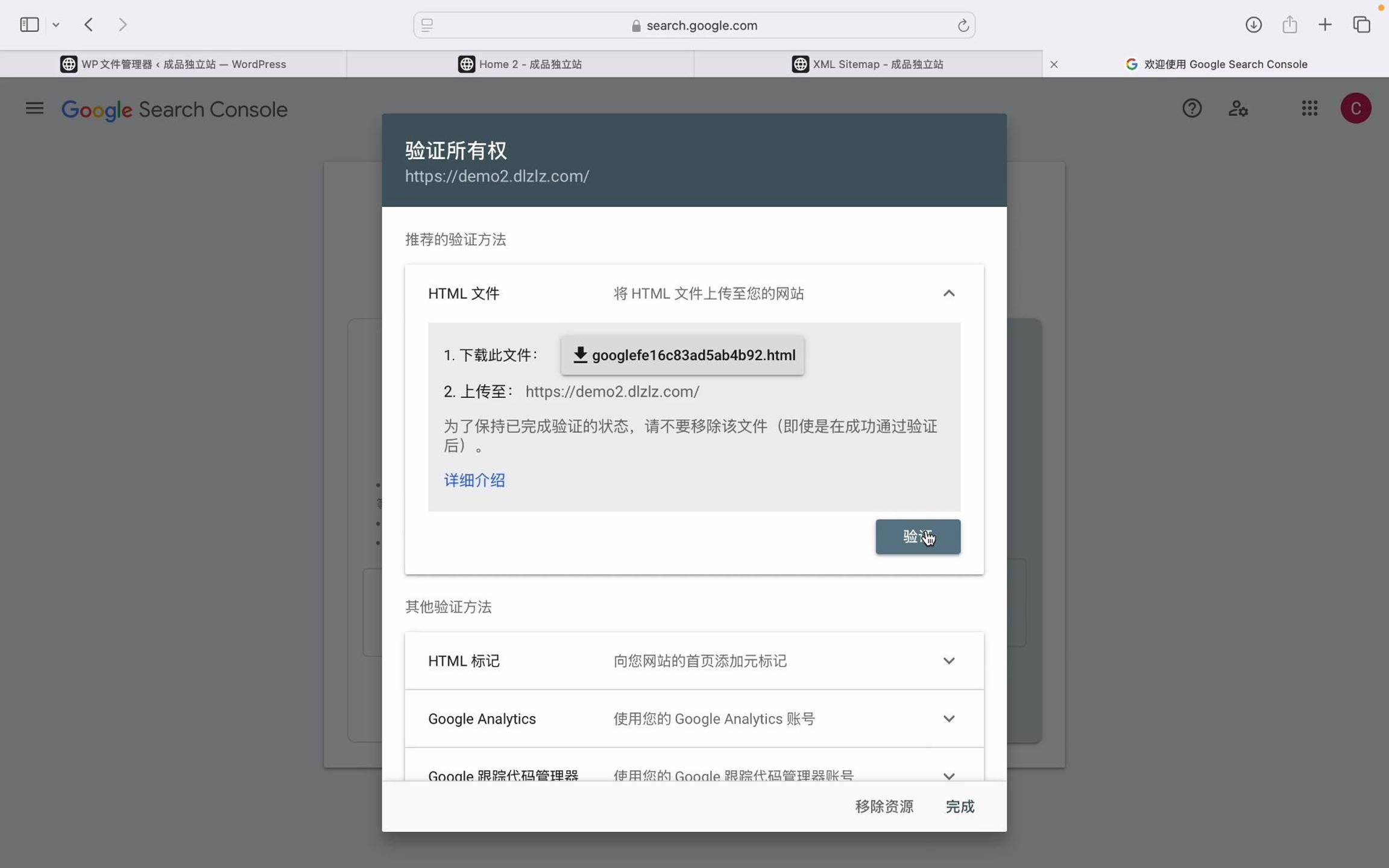Open the Google apps grid
Screen dimensions: 1389x868
1309,108
